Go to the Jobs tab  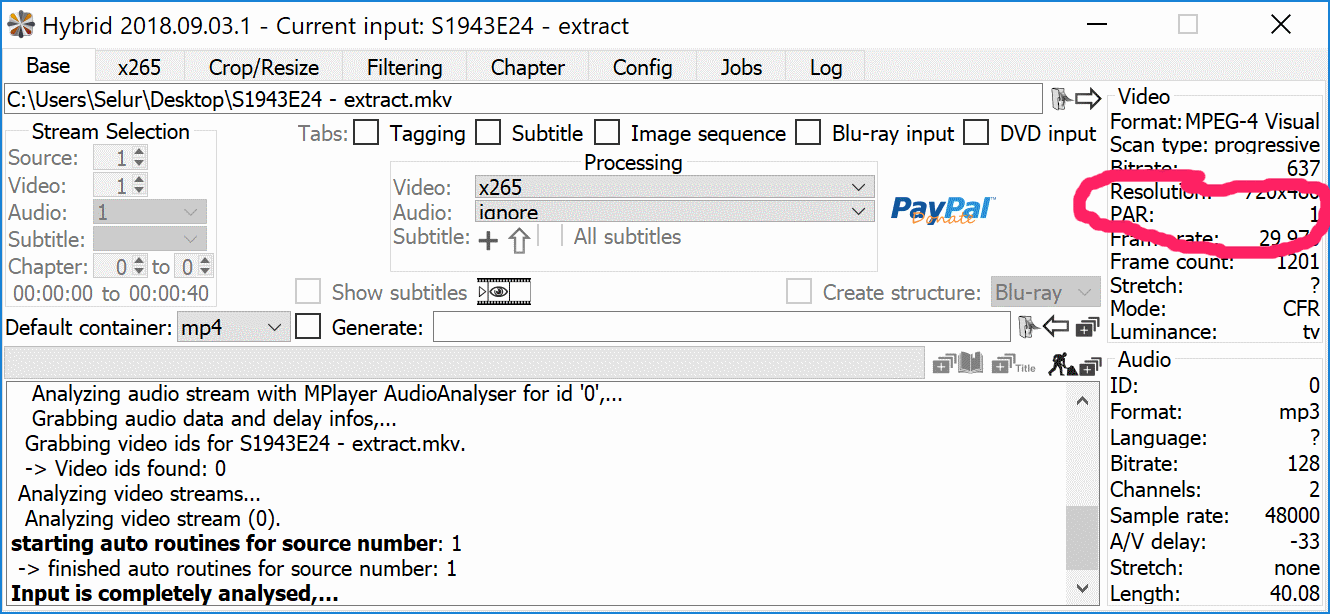(x=741, y=68)
